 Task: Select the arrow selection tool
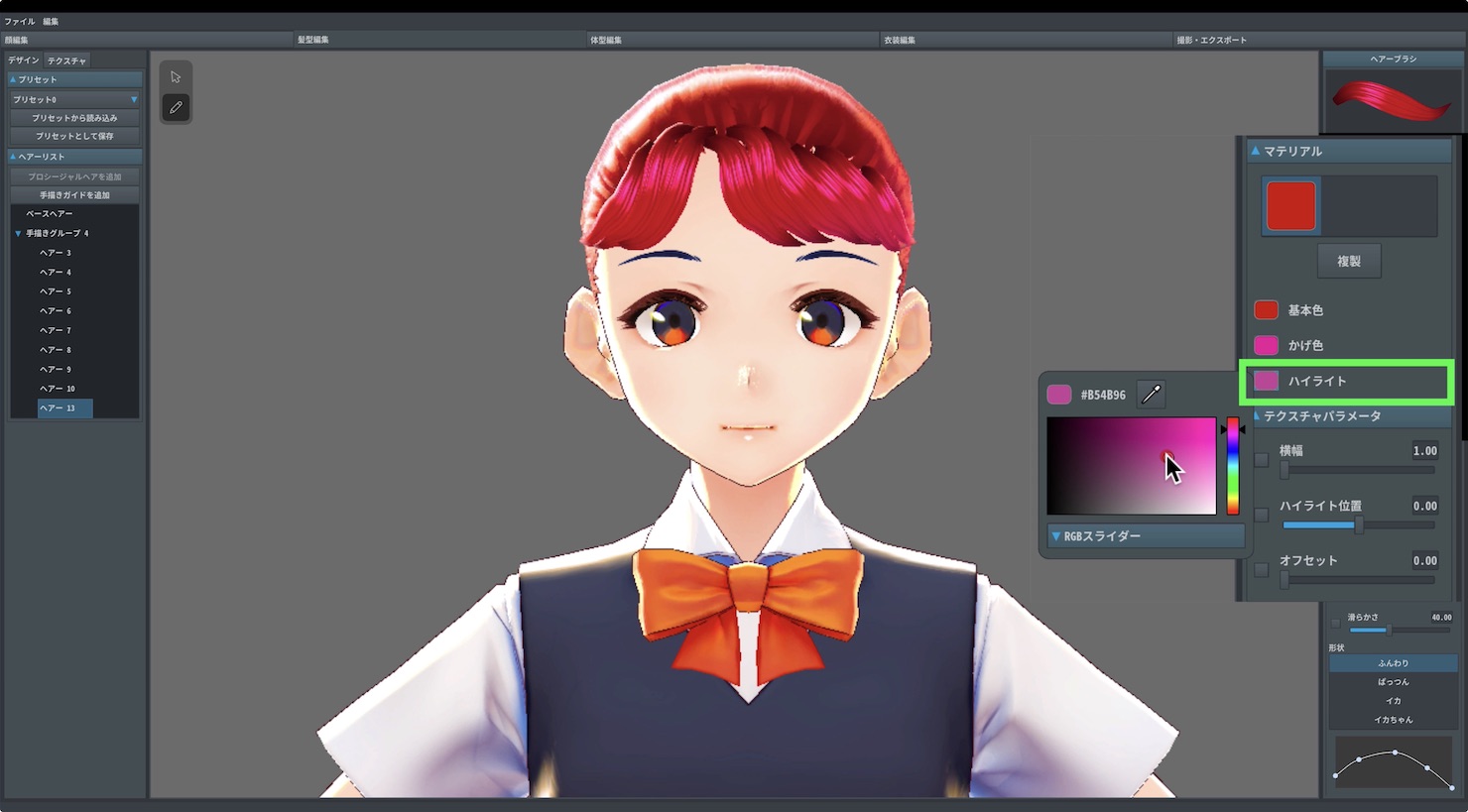coord(176,77)
